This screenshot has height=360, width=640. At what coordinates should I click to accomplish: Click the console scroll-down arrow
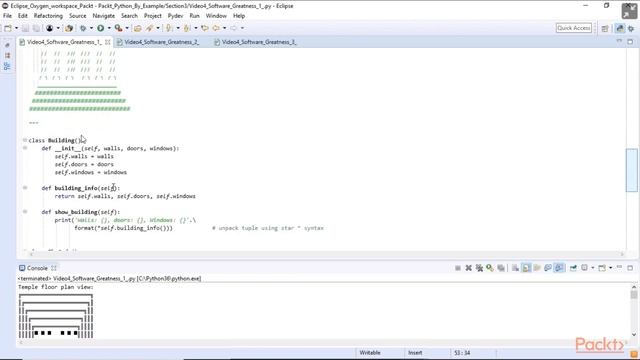pyautogui.click(x=633, y=335)
